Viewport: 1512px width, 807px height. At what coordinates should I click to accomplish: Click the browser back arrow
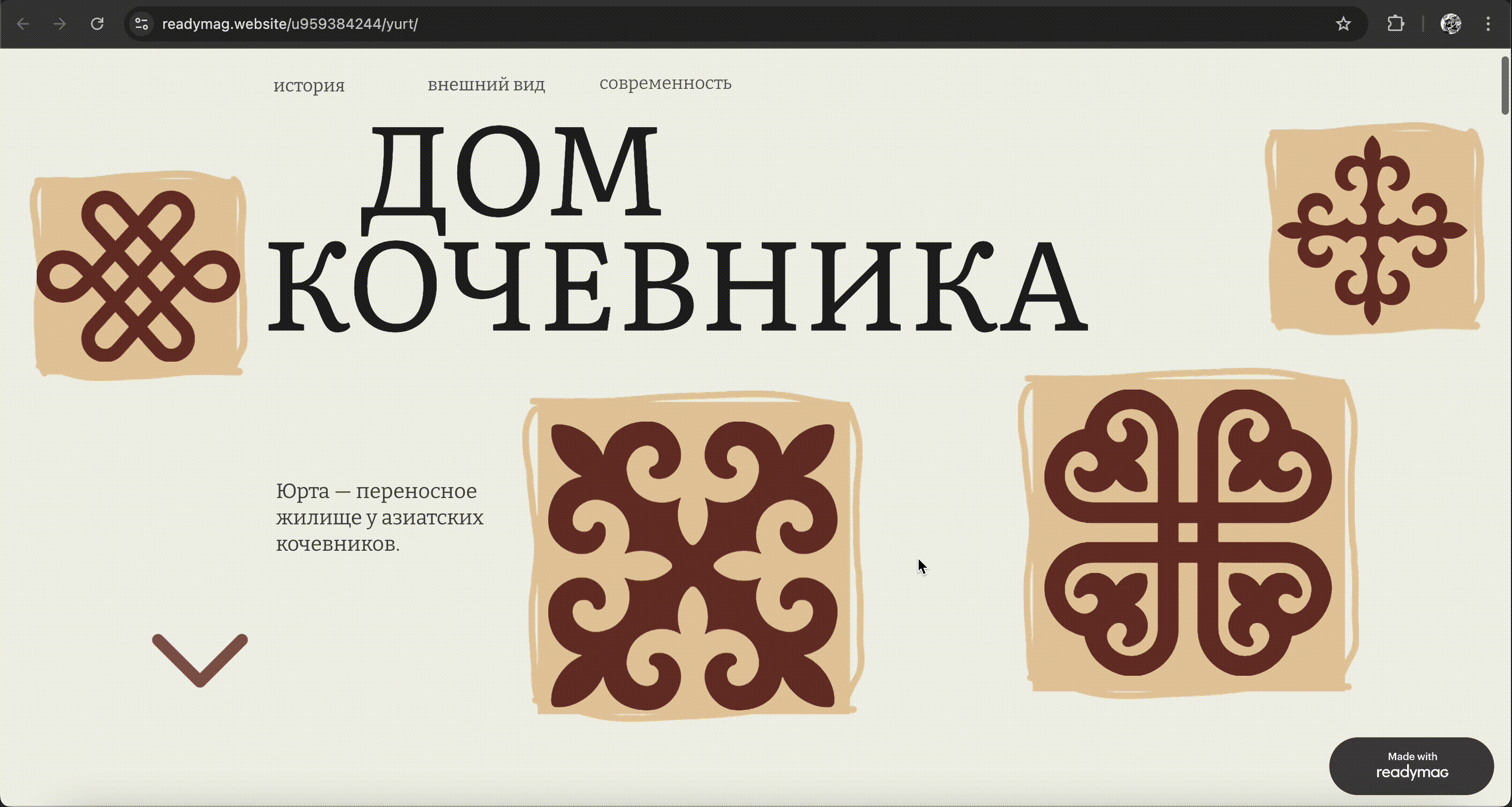coord(23,24)
